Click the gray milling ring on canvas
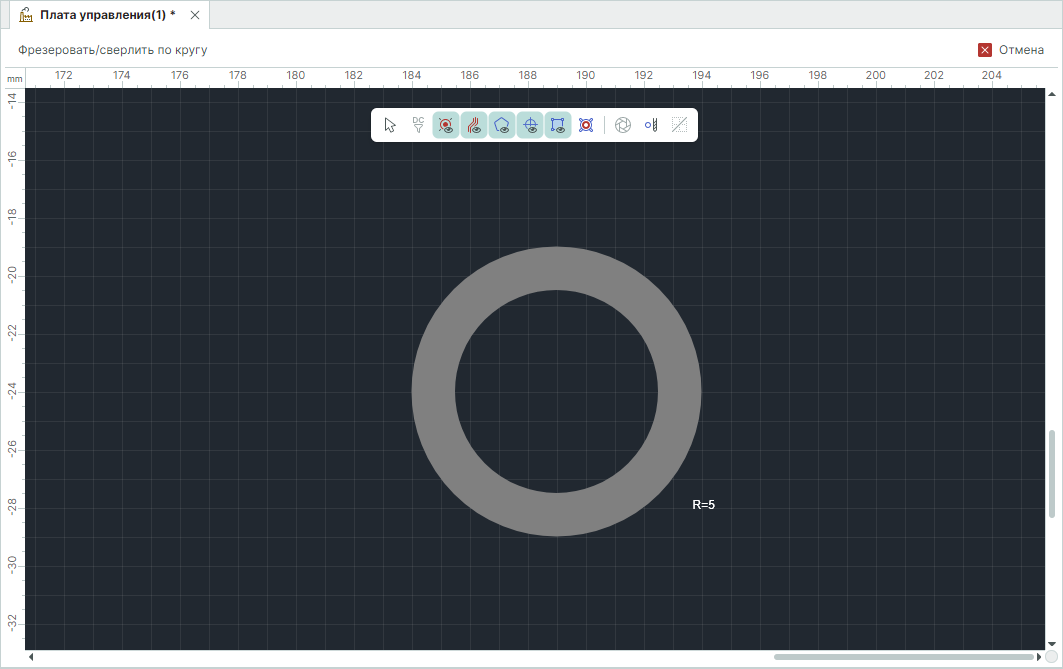This screenshot has height=669, width=1063. 433,392
